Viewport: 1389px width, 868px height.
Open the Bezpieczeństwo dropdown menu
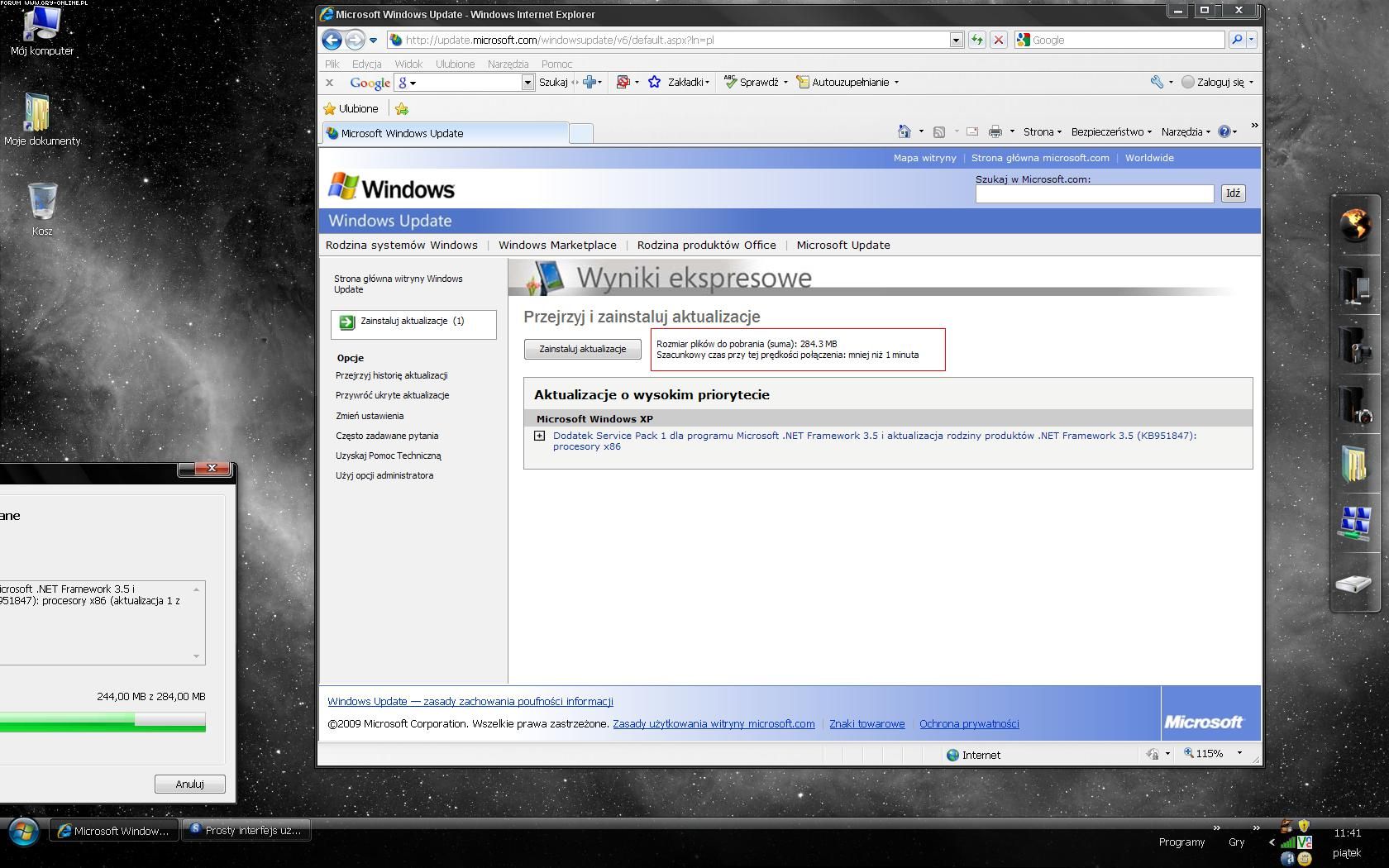(1111, 131)
